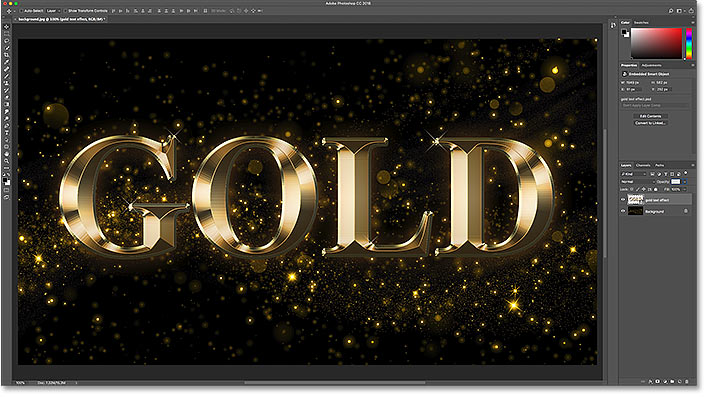
Task: Click the rainbow hue slider
Action: (689, 43)
